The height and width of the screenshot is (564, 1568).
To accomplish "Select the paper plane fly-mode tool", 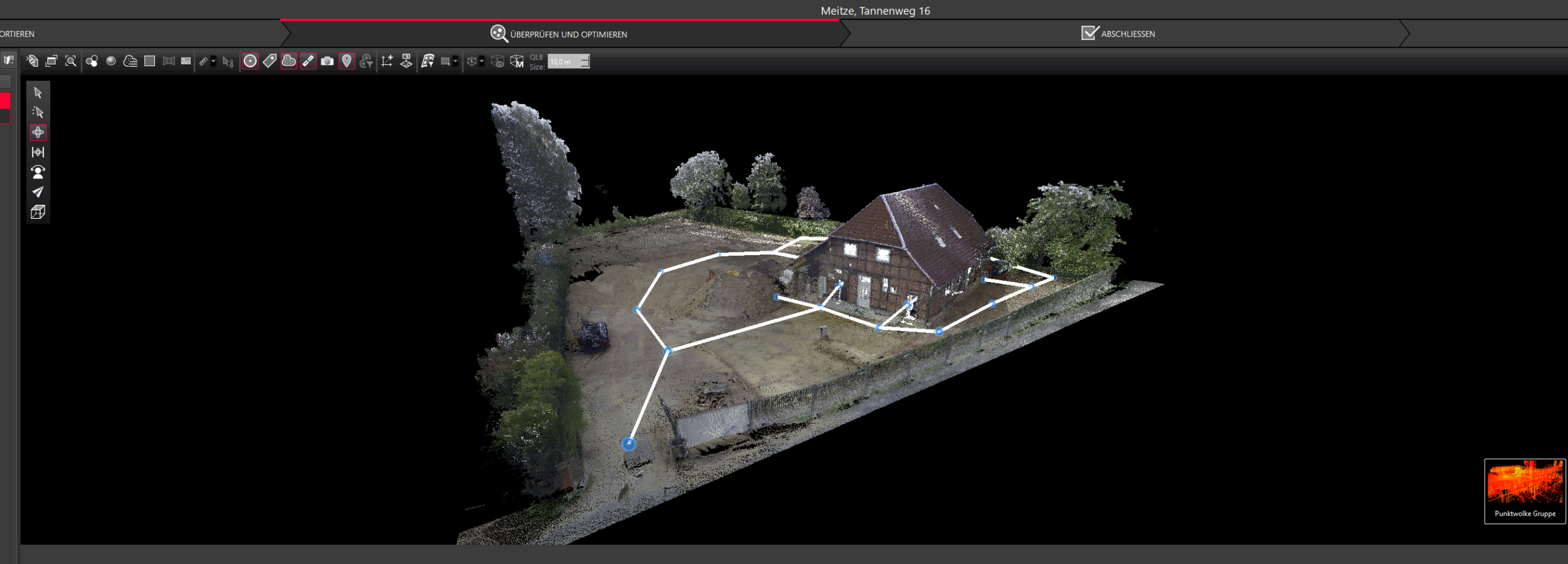I will click(x=38, y=192).
